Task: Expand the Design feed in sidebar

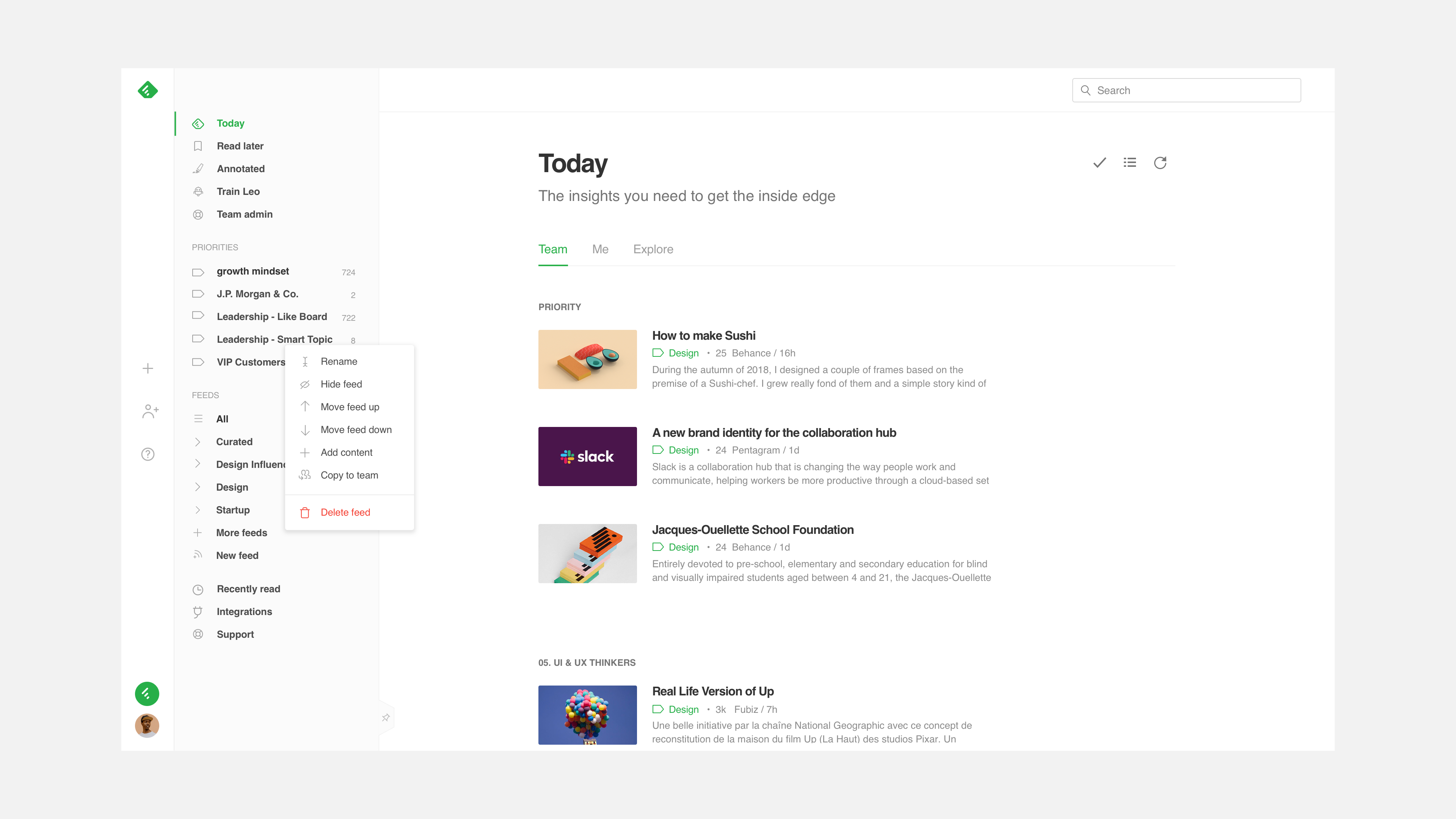Action: click(197, 487)
